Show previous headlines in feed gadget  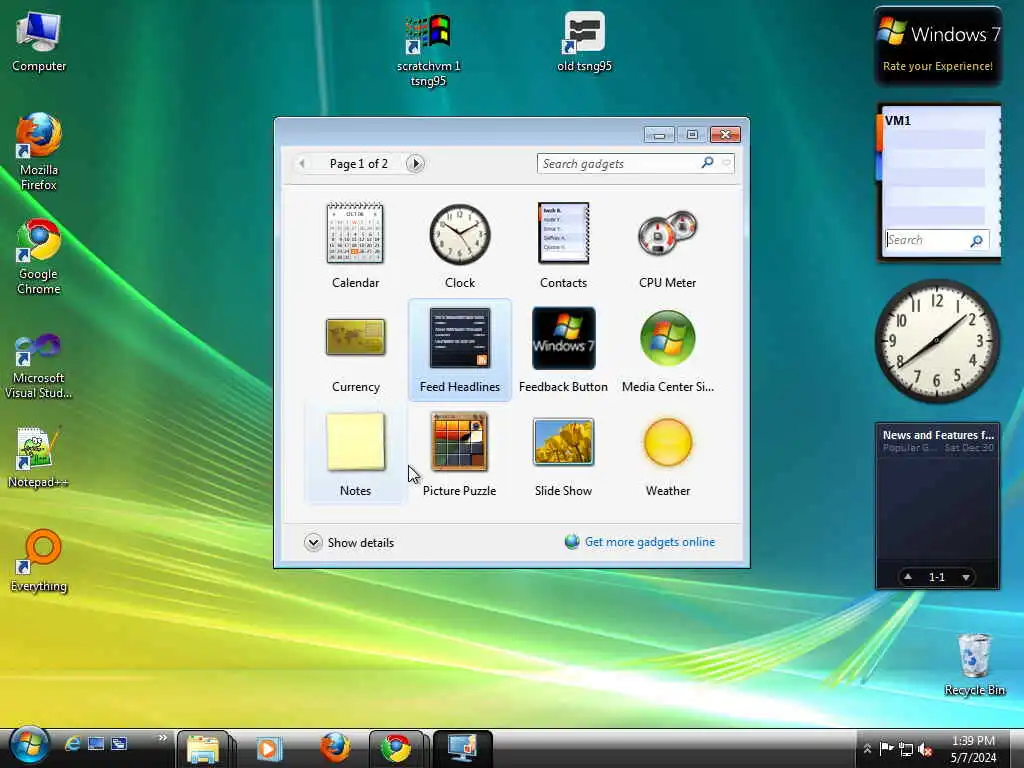coord(908,577)
